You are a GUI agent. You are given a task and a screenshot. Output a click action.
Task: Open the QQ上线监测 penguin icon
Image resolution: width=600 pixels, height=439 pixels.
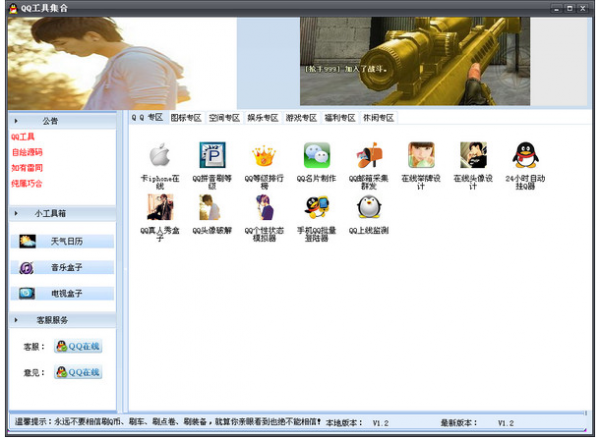[369, 207]
